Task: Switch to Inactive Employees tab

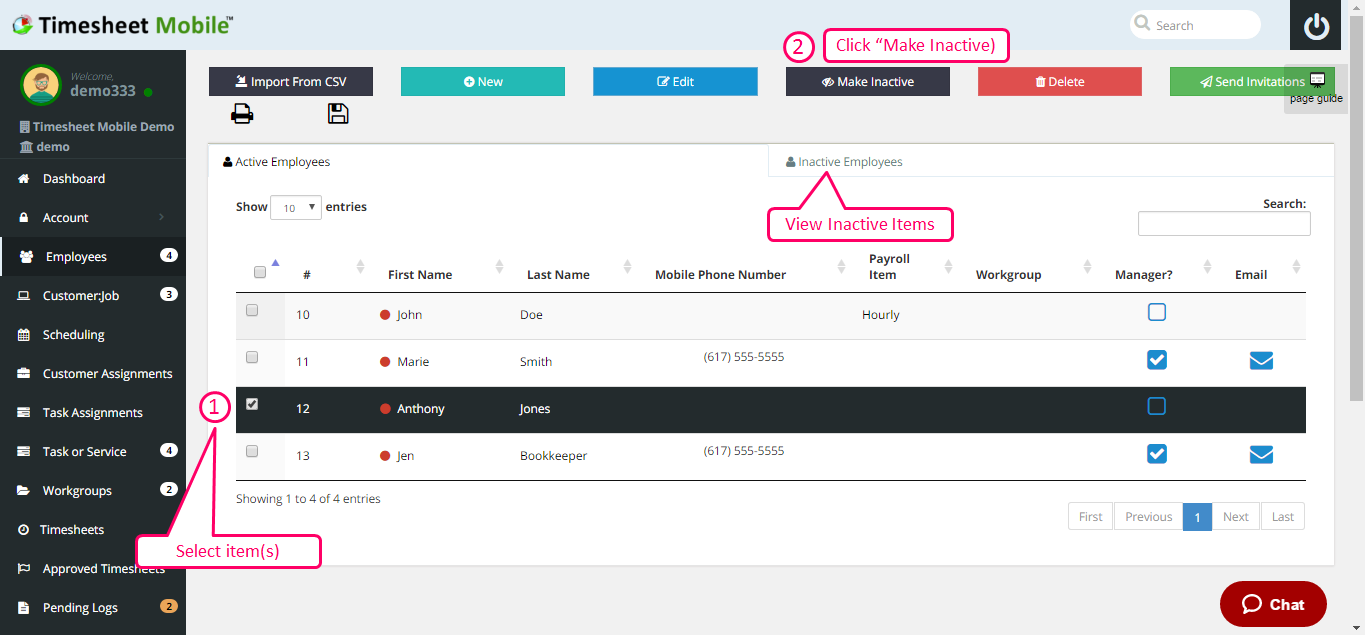Action: tap(849, 162)
